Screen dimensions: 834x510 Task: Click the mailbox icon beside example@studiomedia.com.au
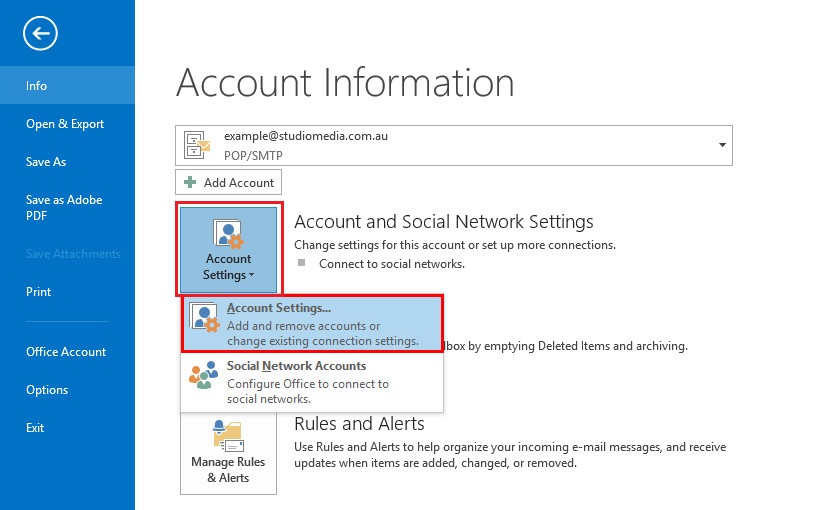197,145
